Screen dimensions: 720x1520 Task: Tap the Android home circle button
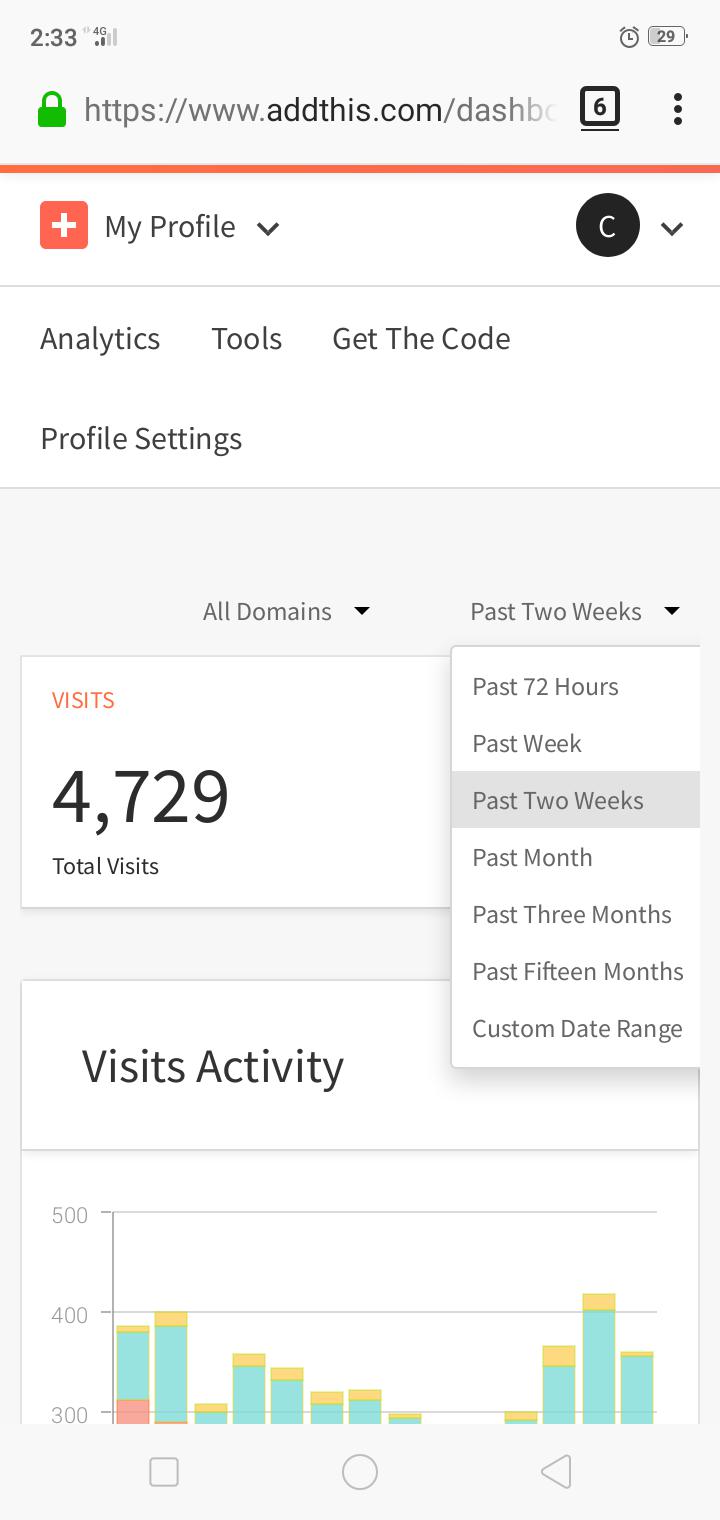pos(360,1471)
